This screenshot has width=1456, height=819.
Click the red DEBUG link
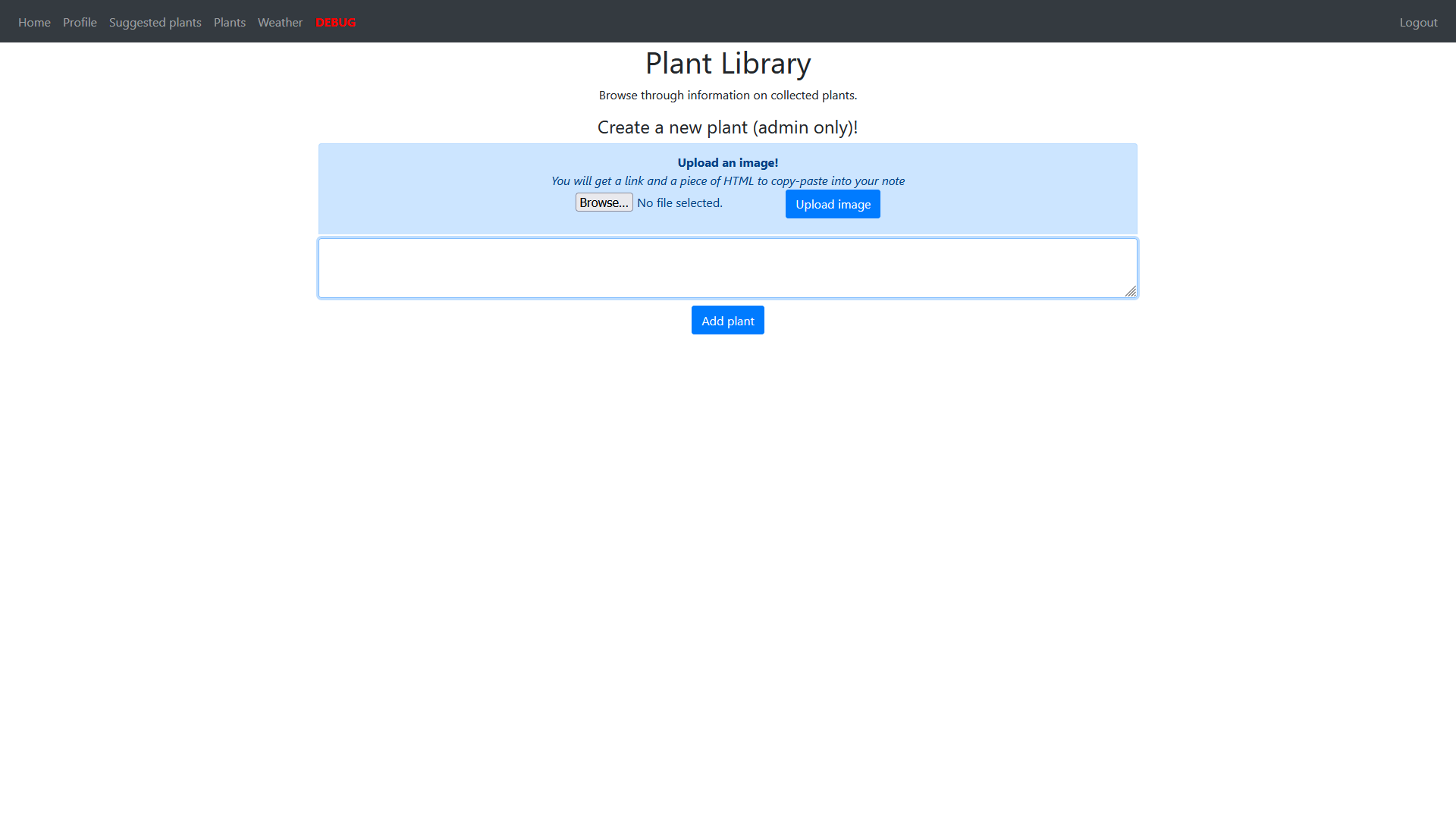[335, 23]
